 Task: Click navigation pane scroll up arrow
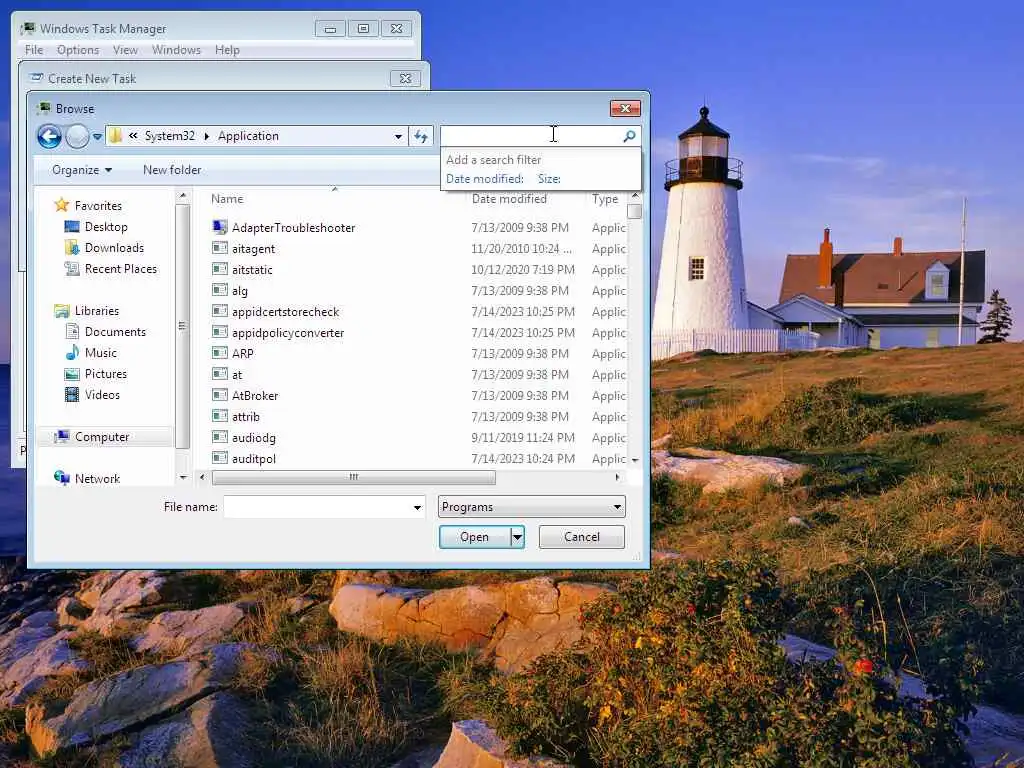point(183,195)
